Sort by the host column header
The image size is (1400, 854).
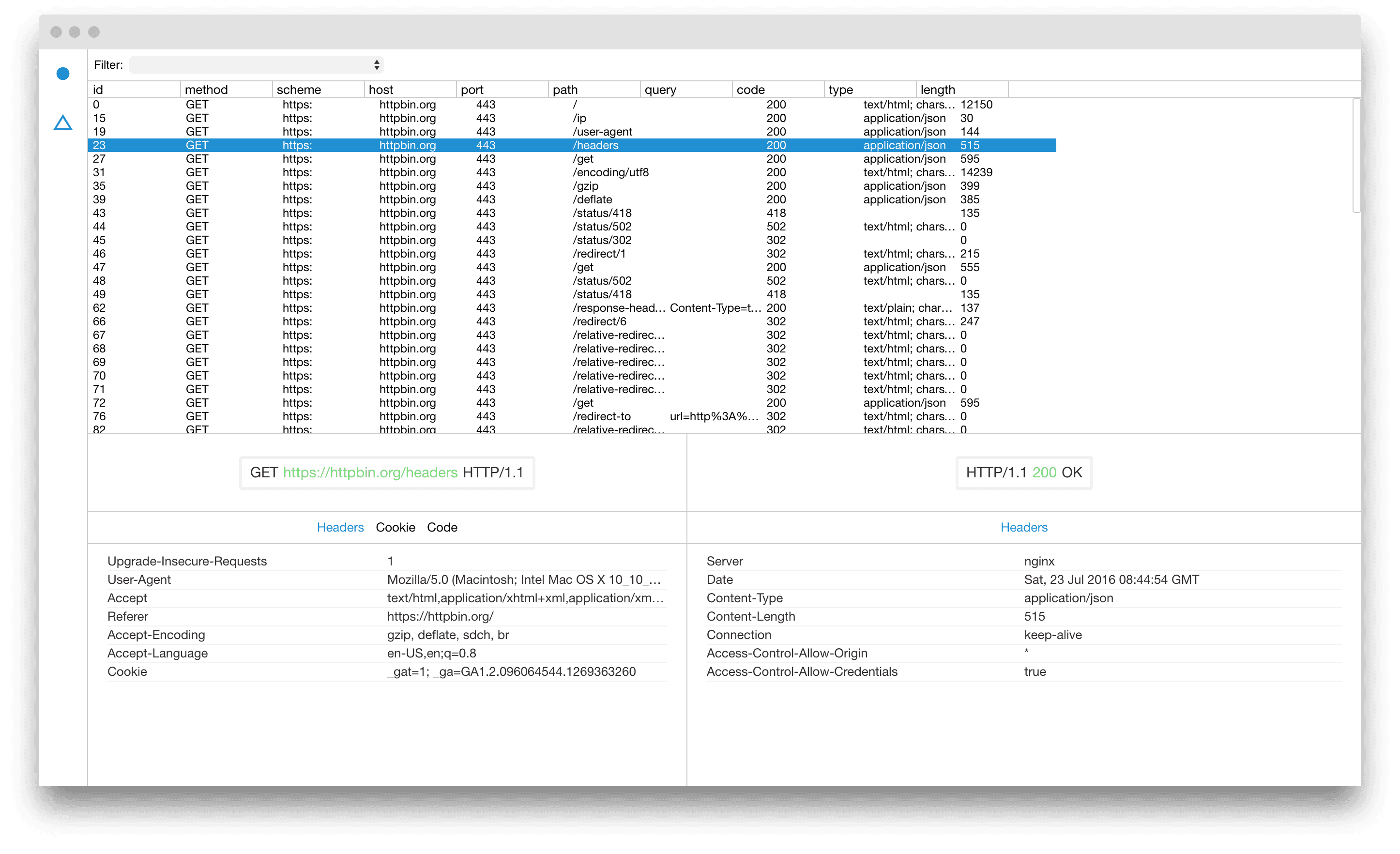coord(410,90)
